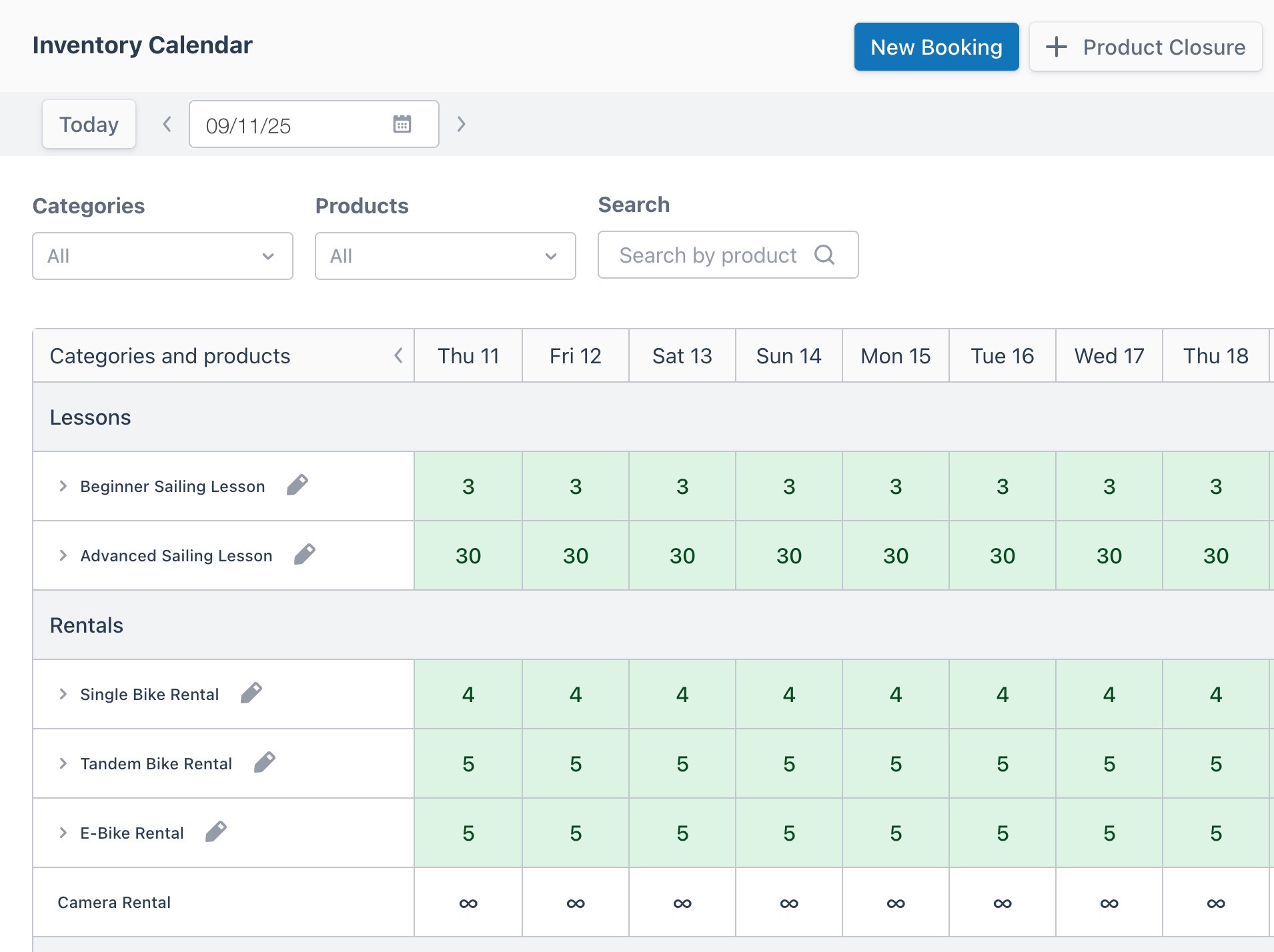
Task: Expand the E-Bike Rental row
Action: 63,833
